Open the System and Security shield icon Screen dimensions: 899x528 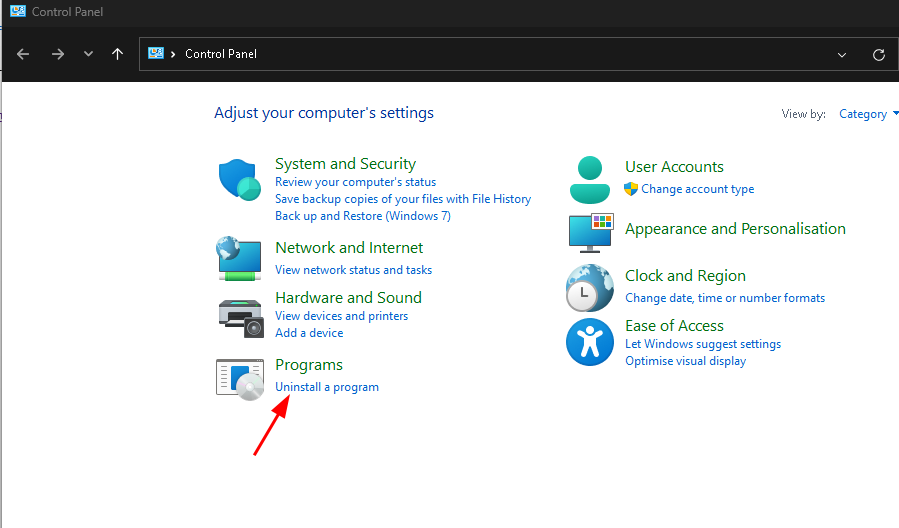(x=240, y=180)
